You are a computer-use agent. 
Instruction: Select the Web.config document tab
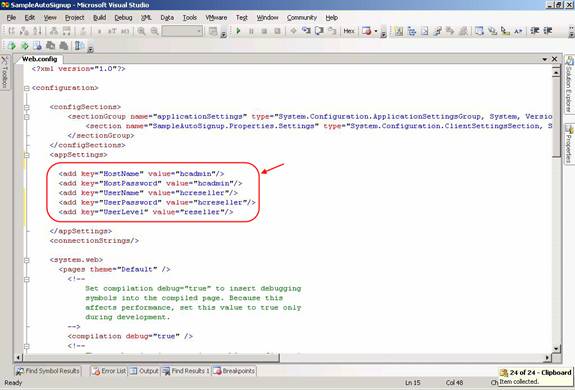pyautogui.click(x=39, y=59)
